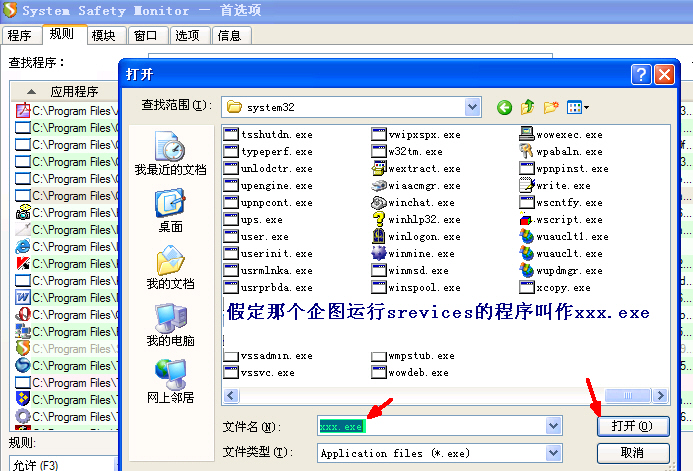Select wuauclt1.exe file
The width and height of the screenshot is (693, 471).
tap(564, 237)
